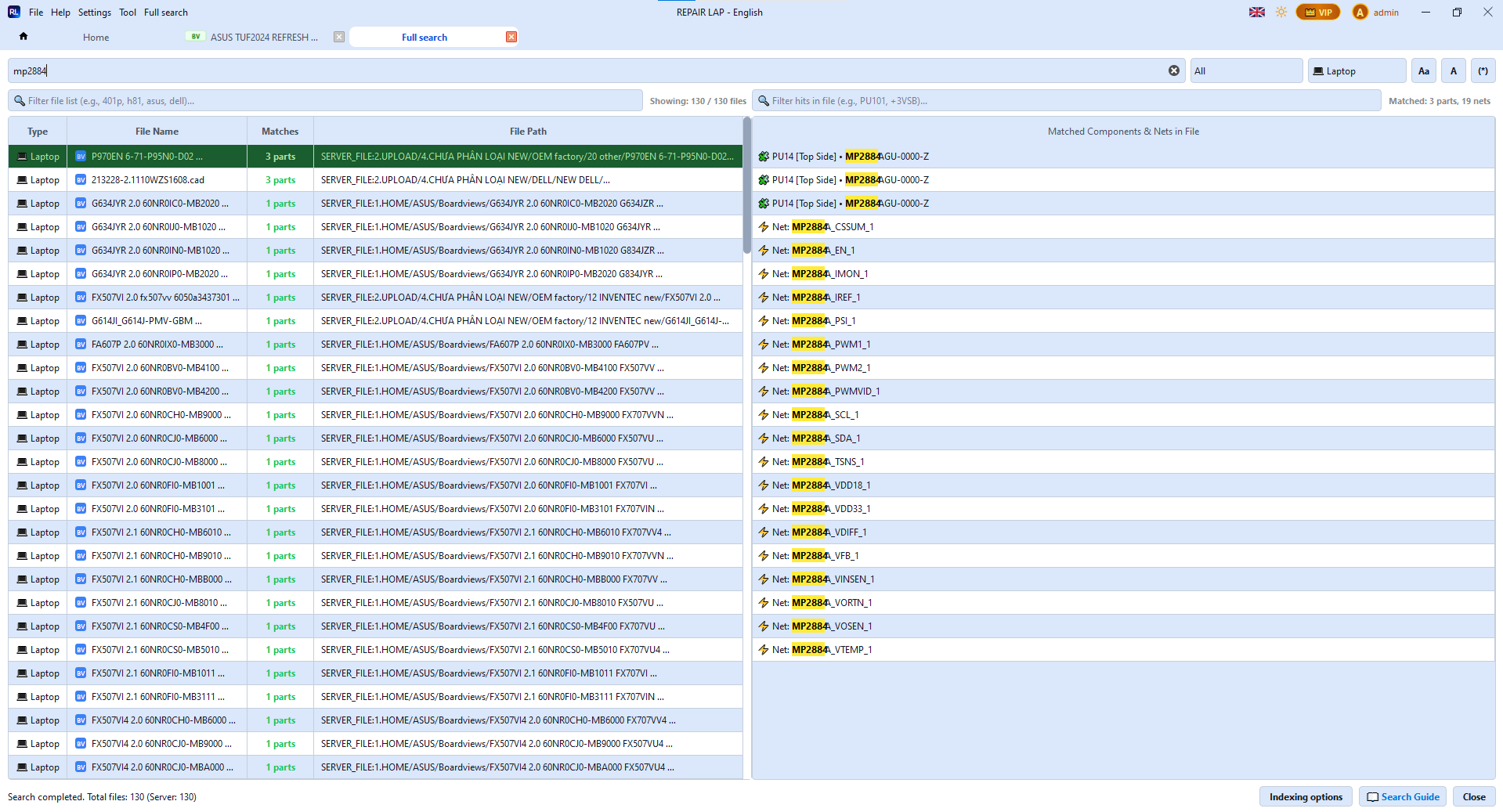
Task: Click the net icon for MP2884A_SDA_1
Action: (764, 438)
